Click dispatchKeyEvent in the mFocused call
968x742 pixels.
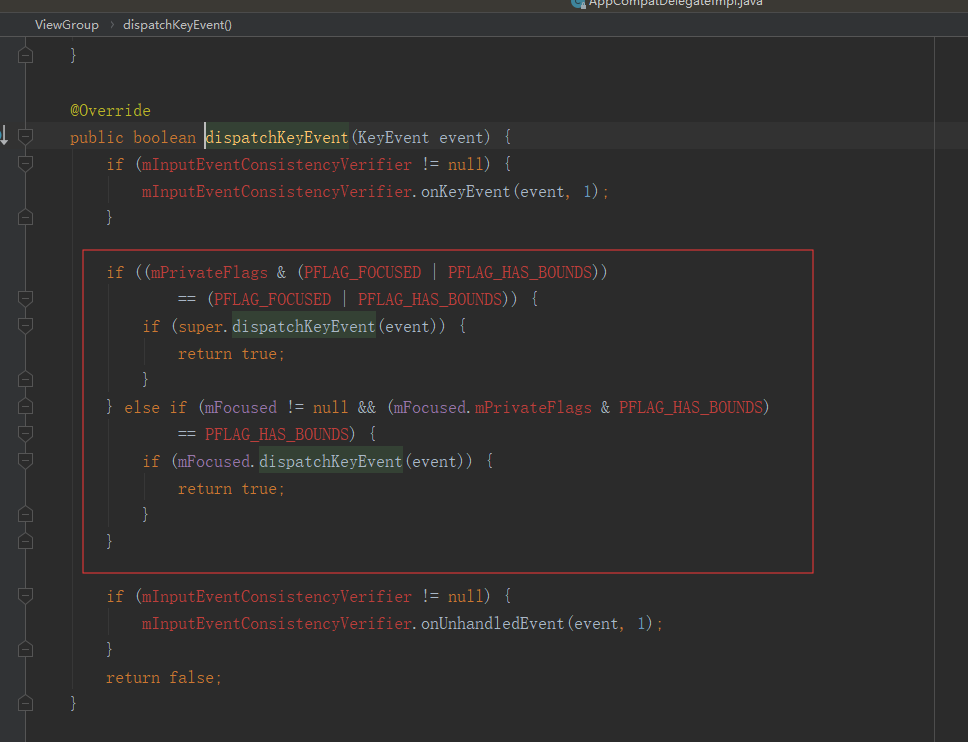pos(331,462)
